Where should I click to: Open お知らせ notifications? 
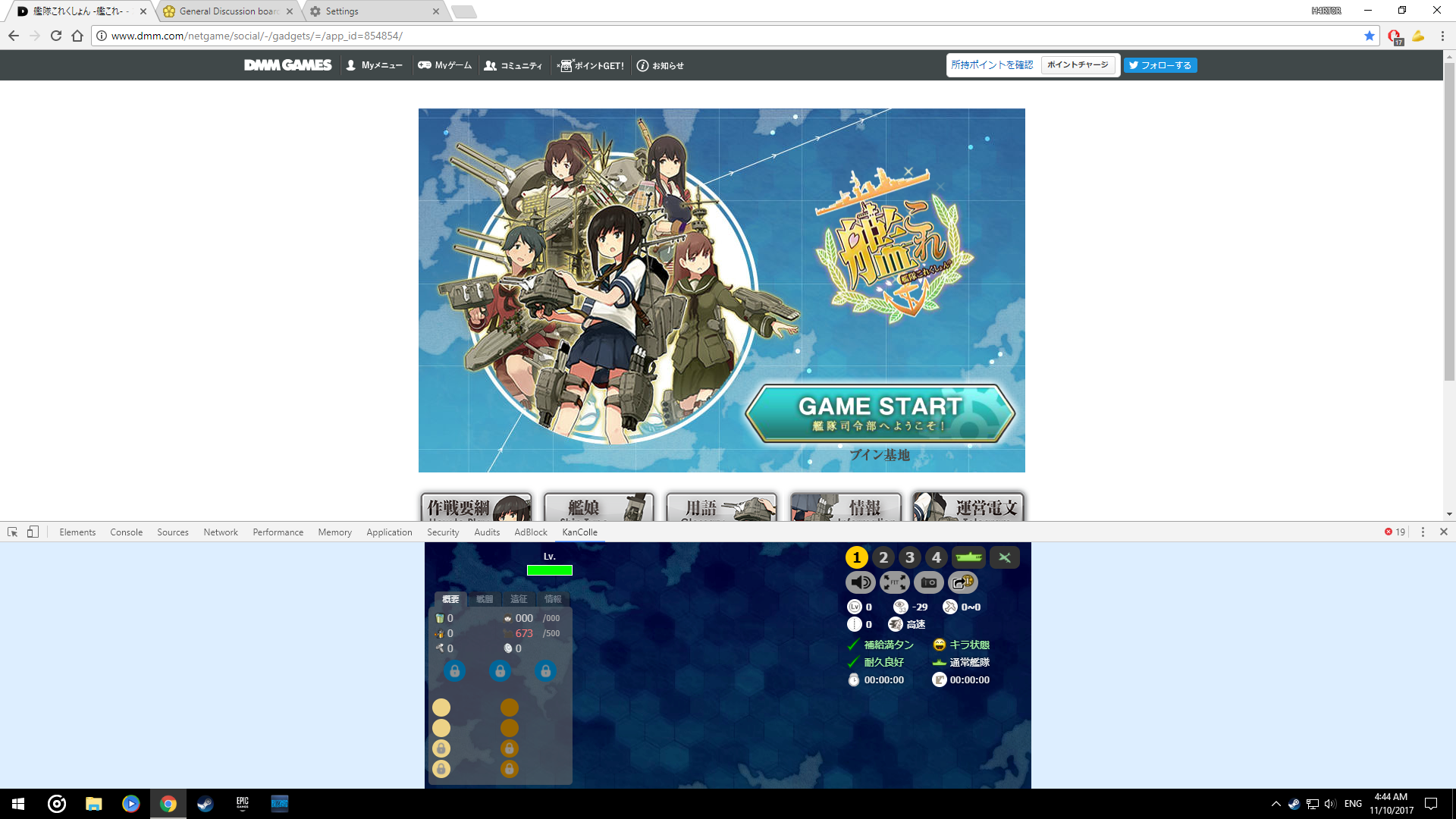coord(661,65)
